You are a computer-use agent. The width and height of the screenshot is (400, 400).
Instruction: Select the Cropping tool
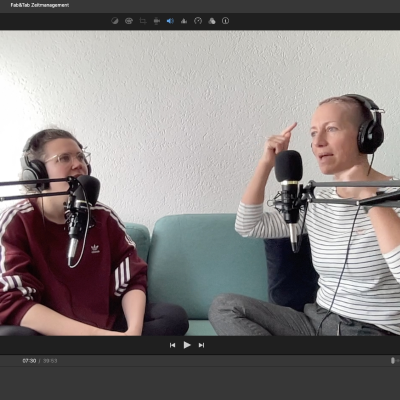143,21
